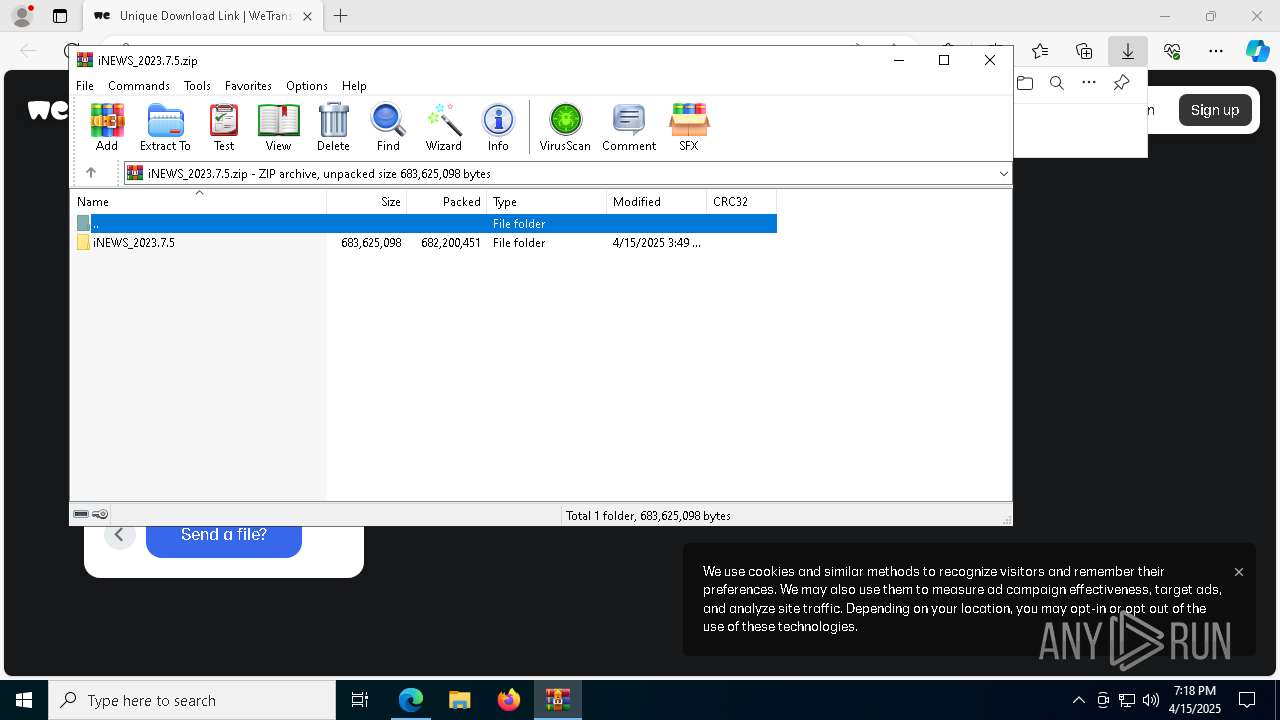This screenshot has width=1280, height=720.
Task: Open the Edge Copilot icon
Action: coord(1257,51)
